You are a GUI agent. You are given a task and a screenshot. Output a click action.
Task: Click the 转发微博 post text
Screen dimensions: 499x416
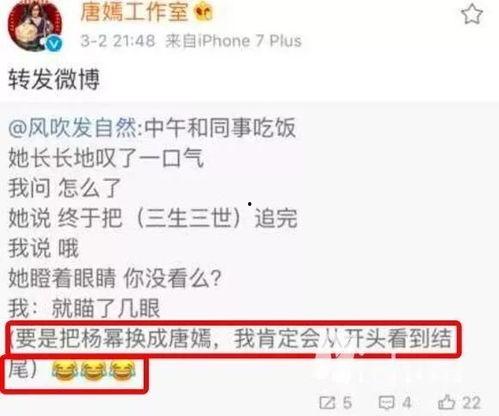coord(54,80)
